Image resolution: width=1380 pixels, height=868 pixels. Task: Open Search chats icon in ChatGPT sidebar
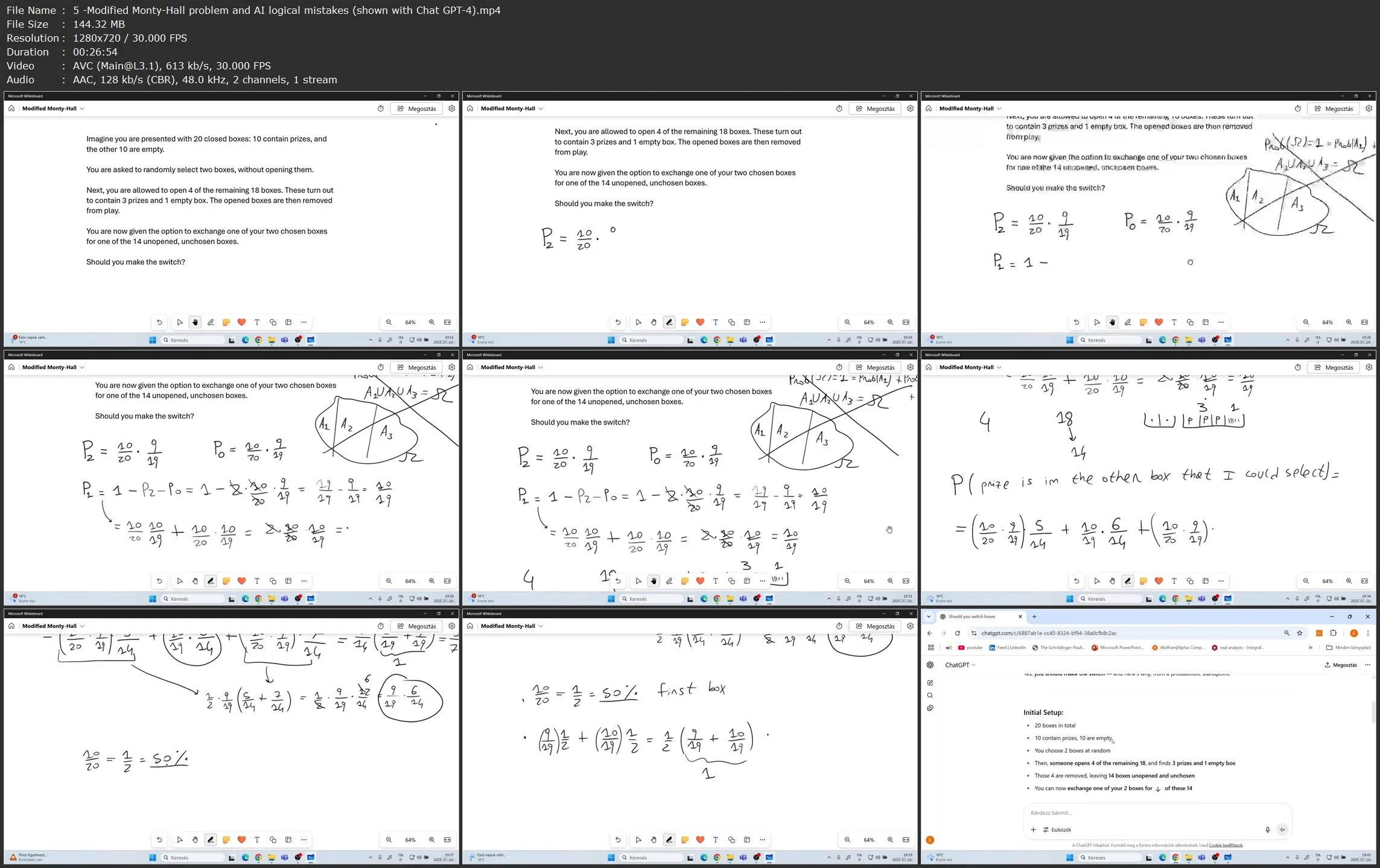coord(930,695)
